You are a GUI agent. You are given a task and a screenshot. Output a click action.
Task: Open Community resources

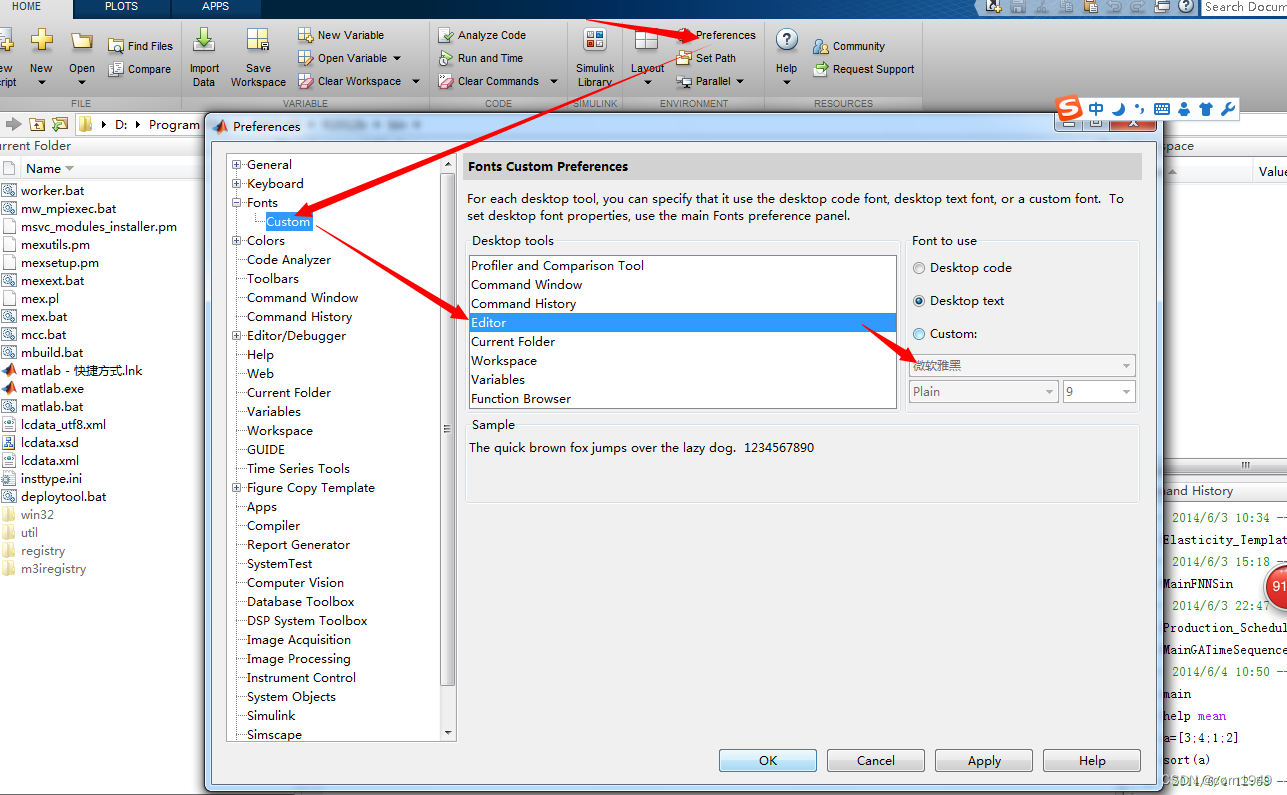849,46
